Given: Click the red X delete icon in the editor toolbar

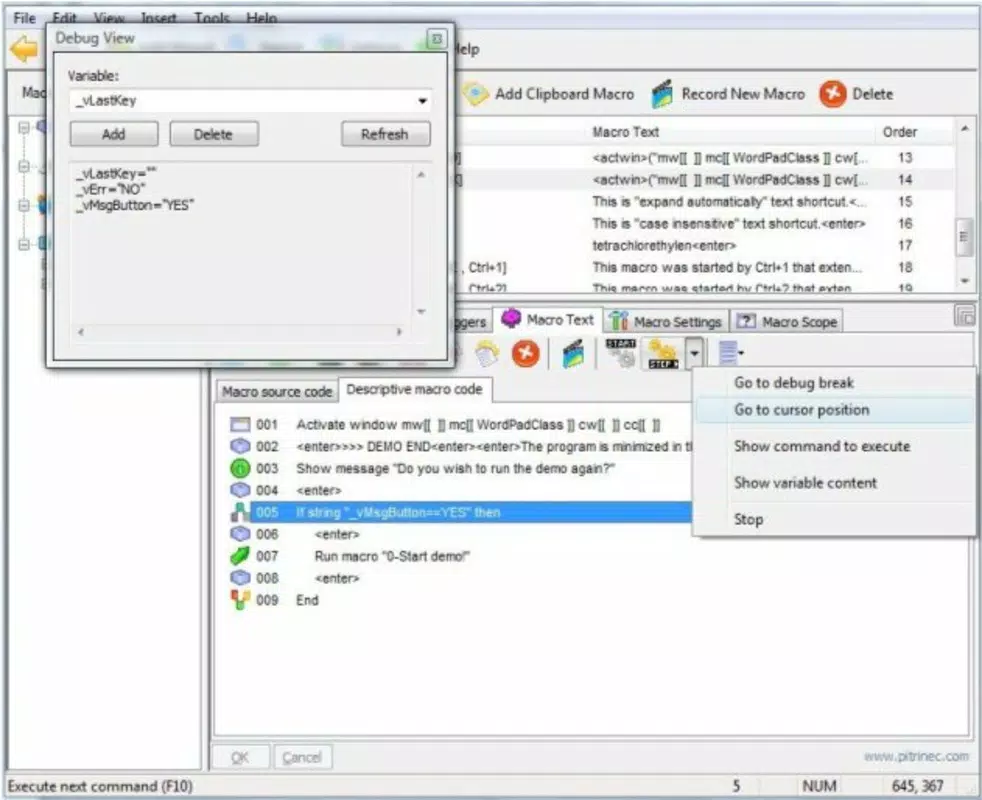Looking at the screenshot, I should pos(525,353).
